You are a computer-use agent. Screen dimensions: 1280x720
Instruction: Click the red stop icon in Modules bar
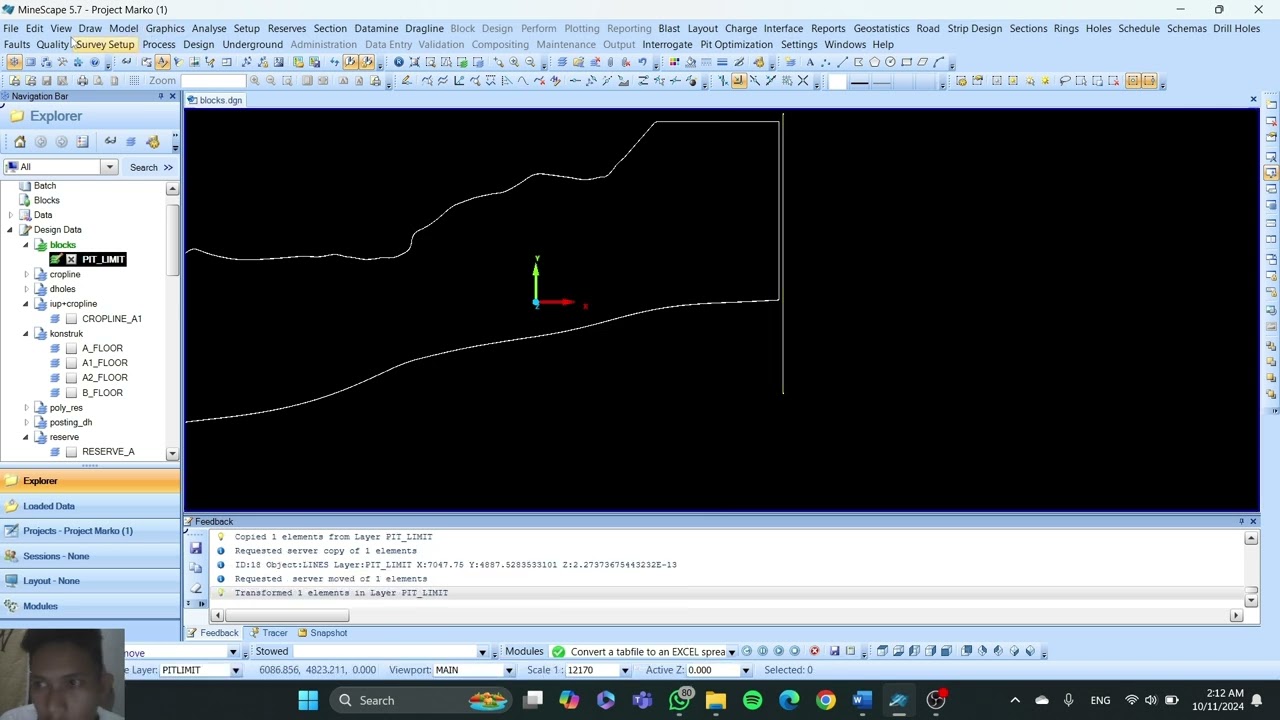(814, 651)
